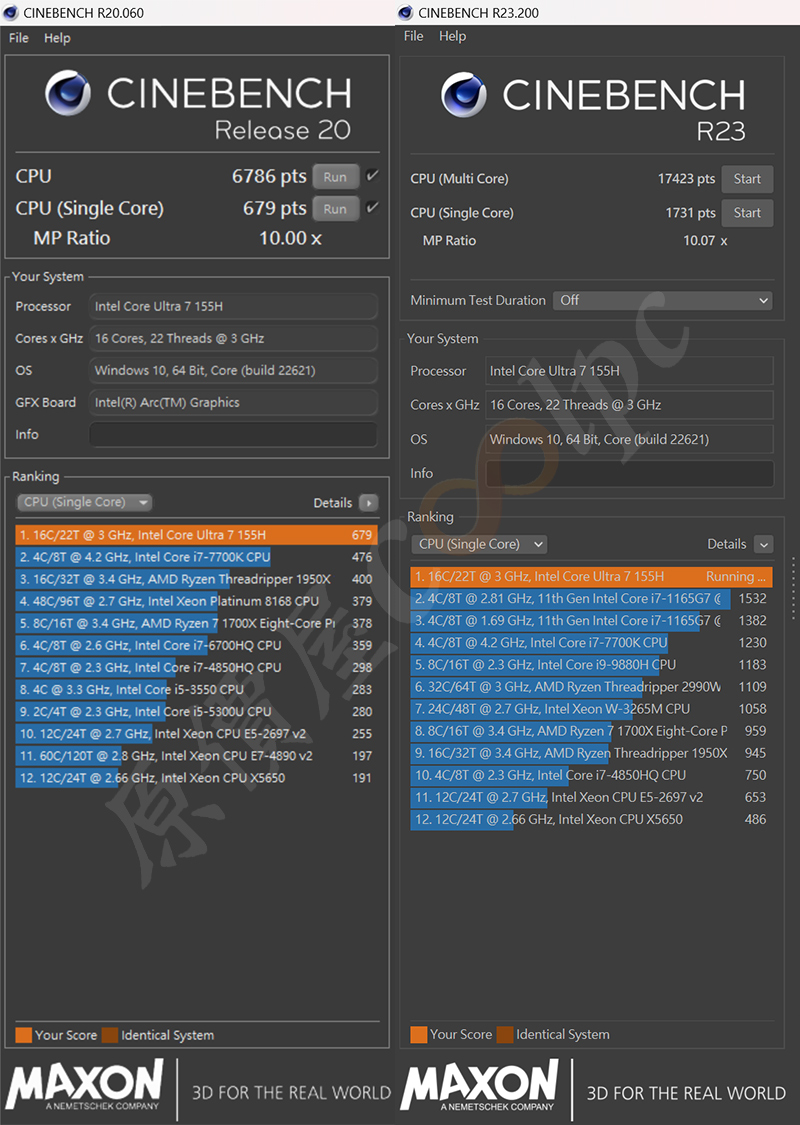Viewport: 800px width, 1125px height.
Task: Click the R20 Cores x GHz field
Action: pyautogui.click(x=233, y=338)
